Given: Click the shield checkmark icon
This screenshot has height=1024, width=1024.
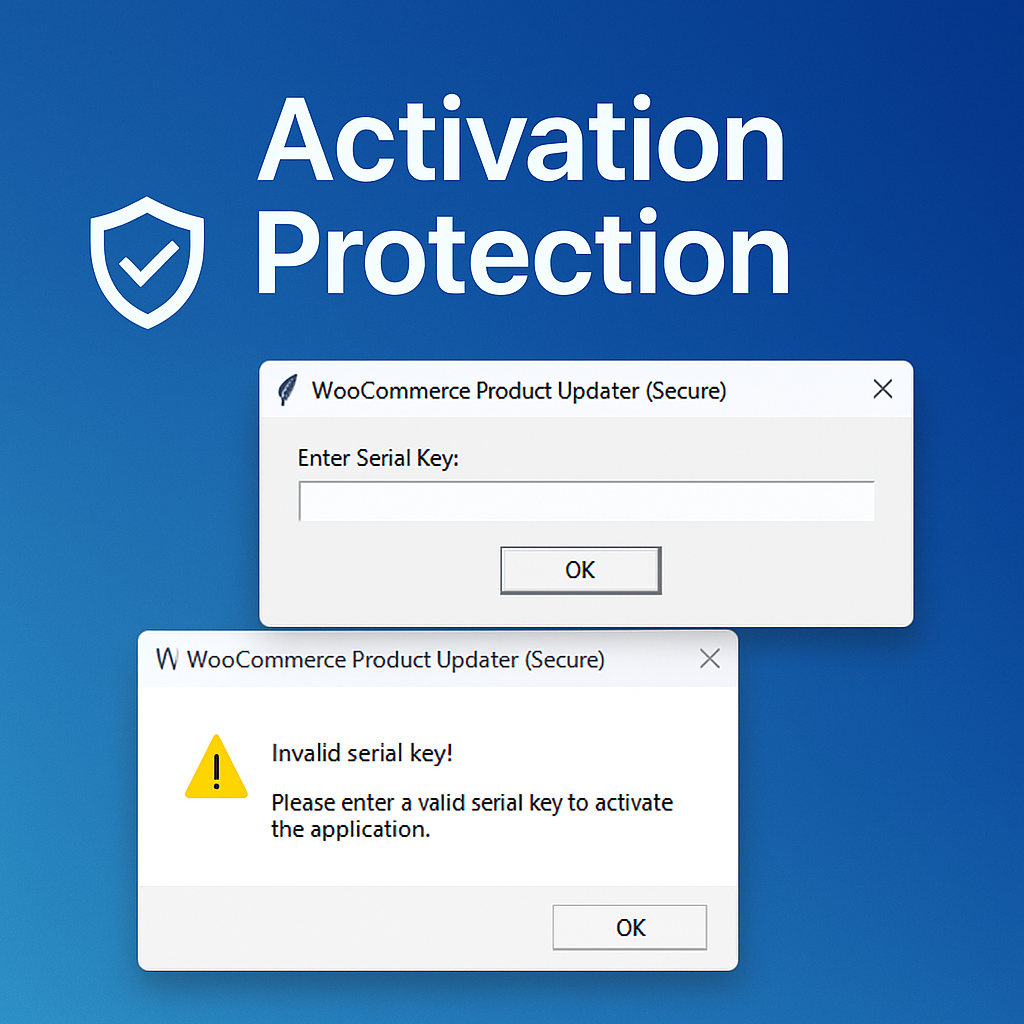Looking at the screenshot, I should pos(147,263).
